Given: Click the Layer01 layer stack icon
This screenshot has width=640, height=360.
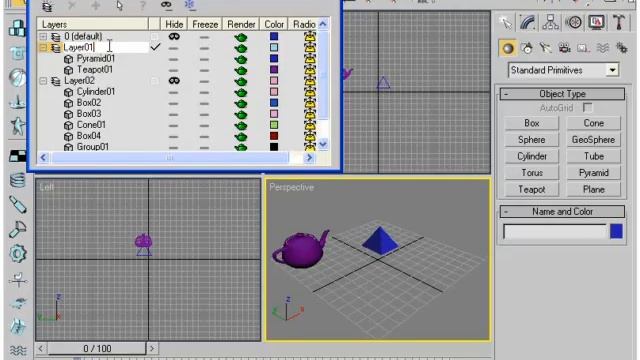Looking at the screenshot, I should point(56,48).
